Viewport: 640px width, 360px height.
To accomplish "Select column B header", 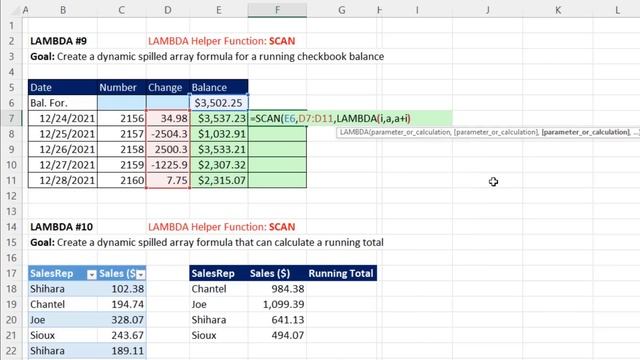I will click(x=63, y=10).
